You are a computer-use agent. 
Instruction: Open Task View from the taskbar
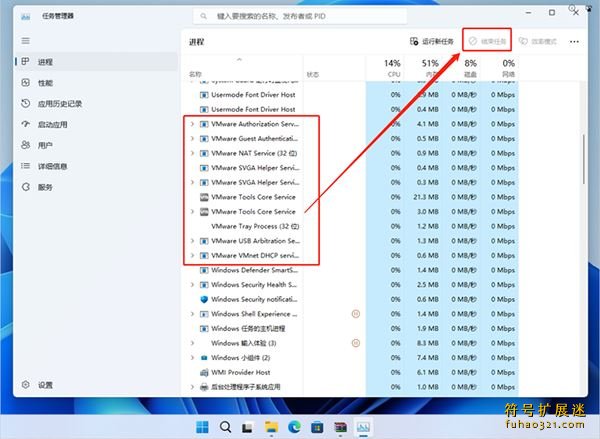248,427
